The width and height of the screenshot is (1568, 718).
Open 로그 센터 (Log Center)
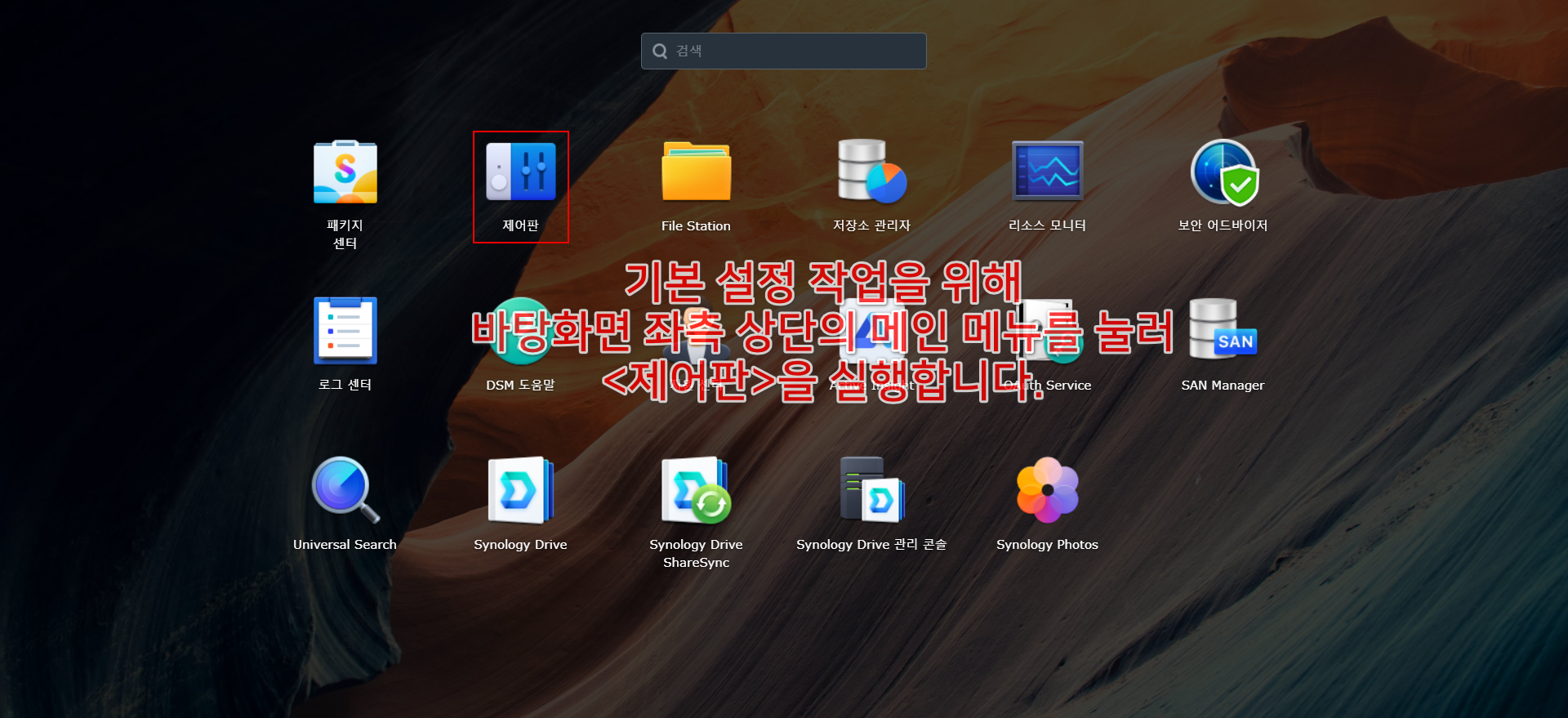345,331
